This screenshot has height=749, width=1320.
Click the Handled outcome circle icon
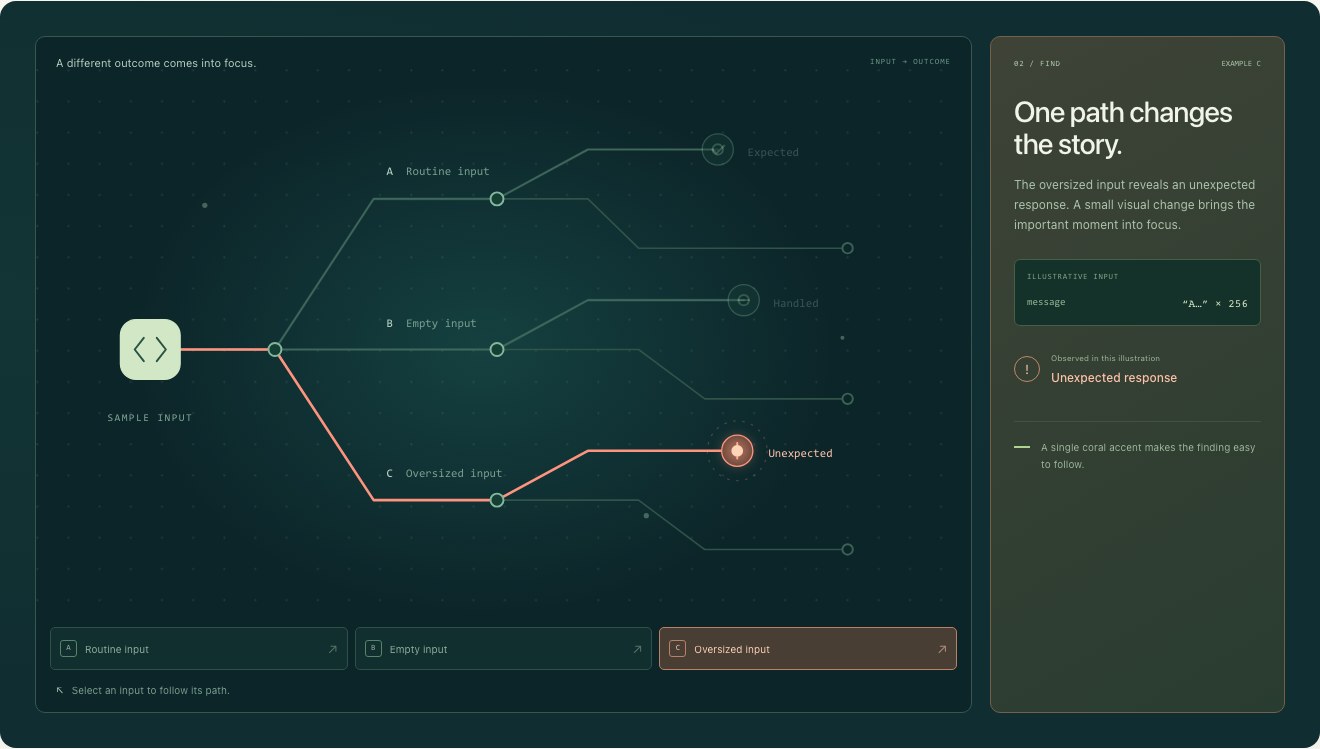click(x=743, y=300)
